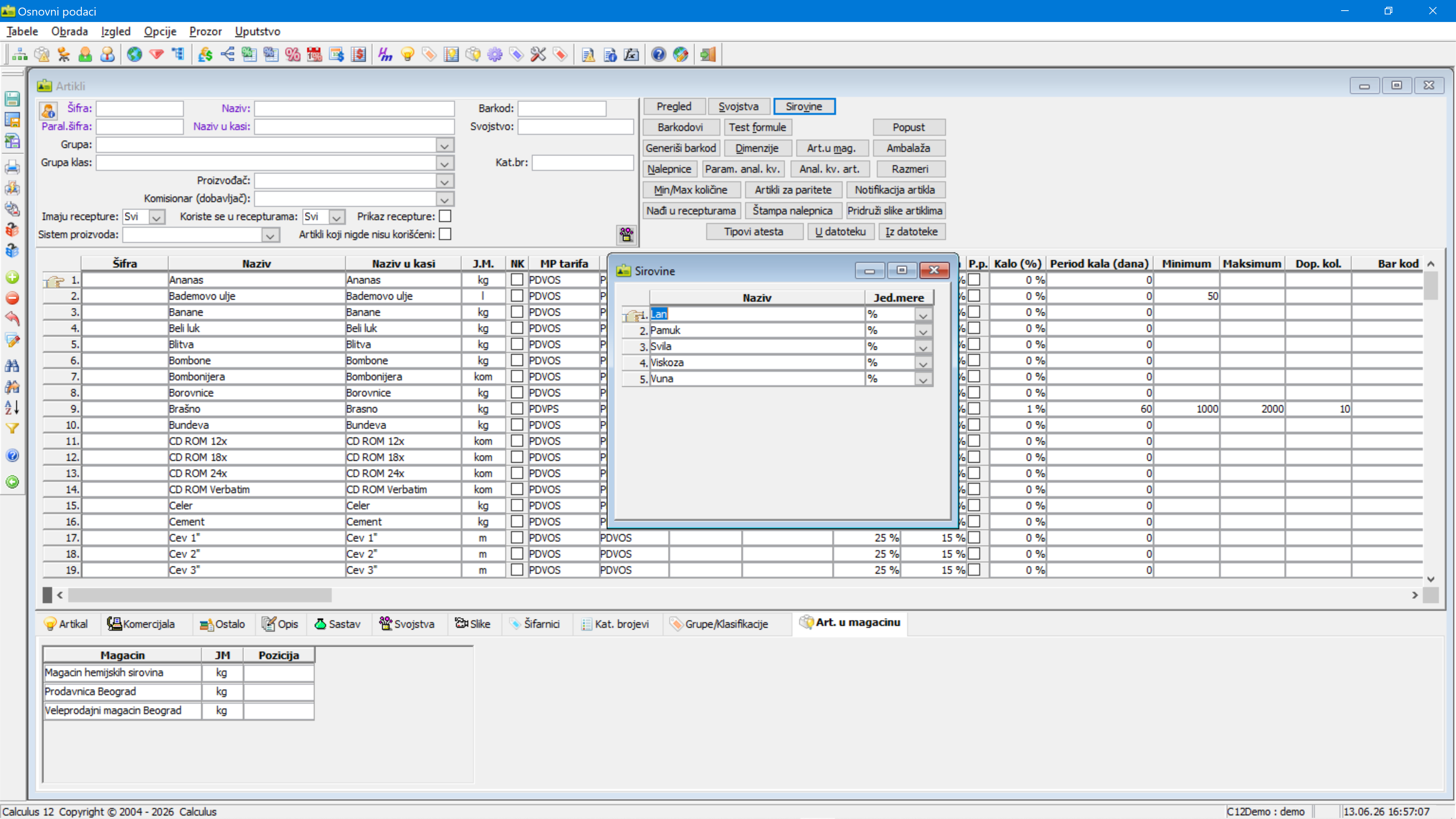
Task: Check the Prikaz recepture checkbox
Action: (446, 217)
